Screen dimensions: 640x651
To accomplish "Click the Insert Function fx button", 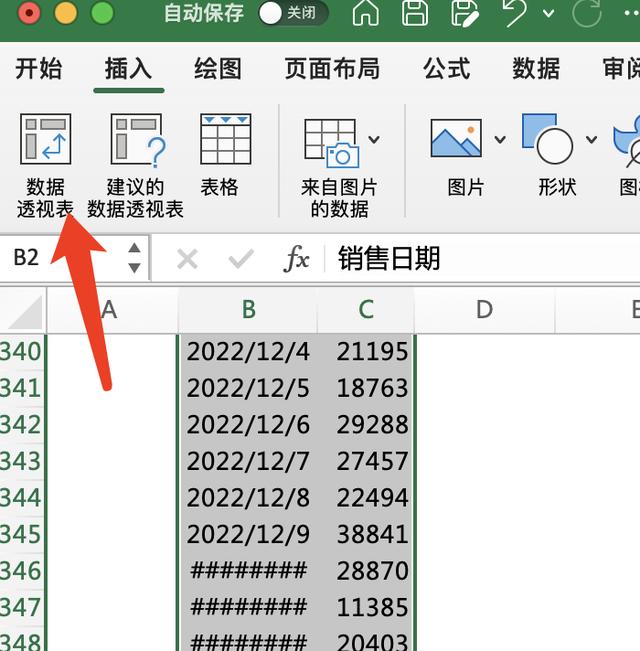I will (x=297, y=260).
